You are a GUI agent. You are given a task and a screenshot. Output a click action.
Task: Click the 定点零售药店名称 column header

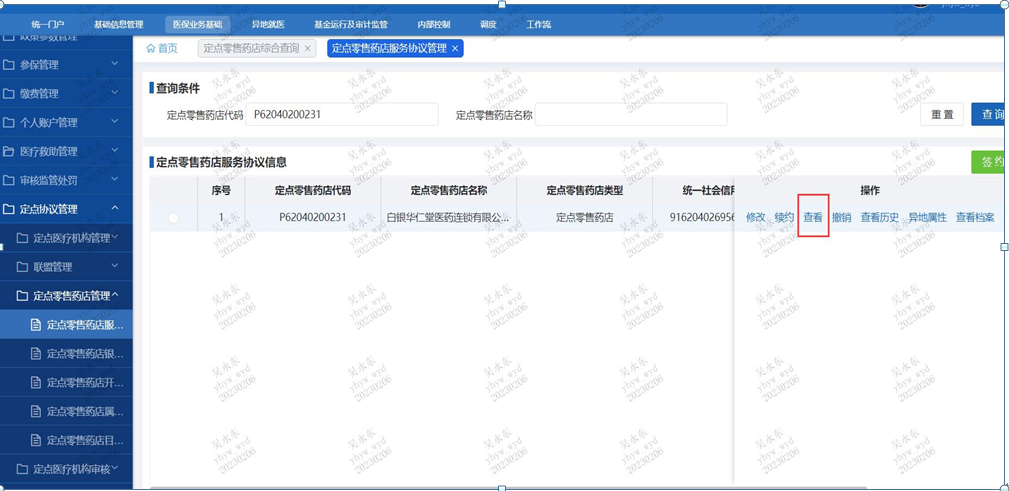[449, 190]
